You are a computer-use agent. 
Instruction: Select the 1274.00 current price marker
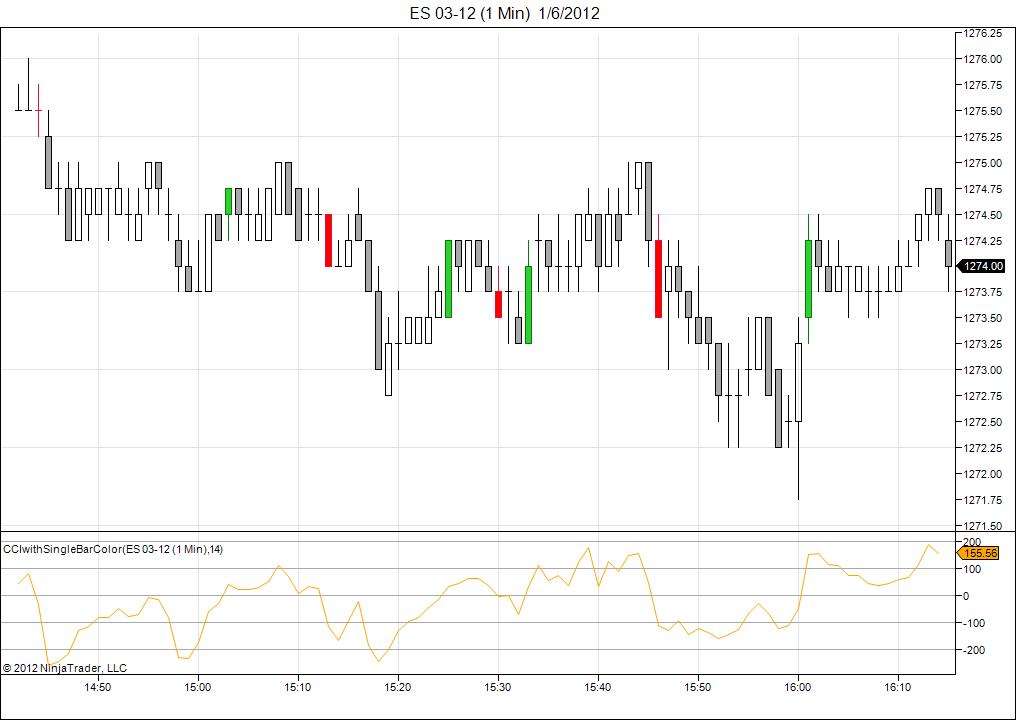pos(982,266)
